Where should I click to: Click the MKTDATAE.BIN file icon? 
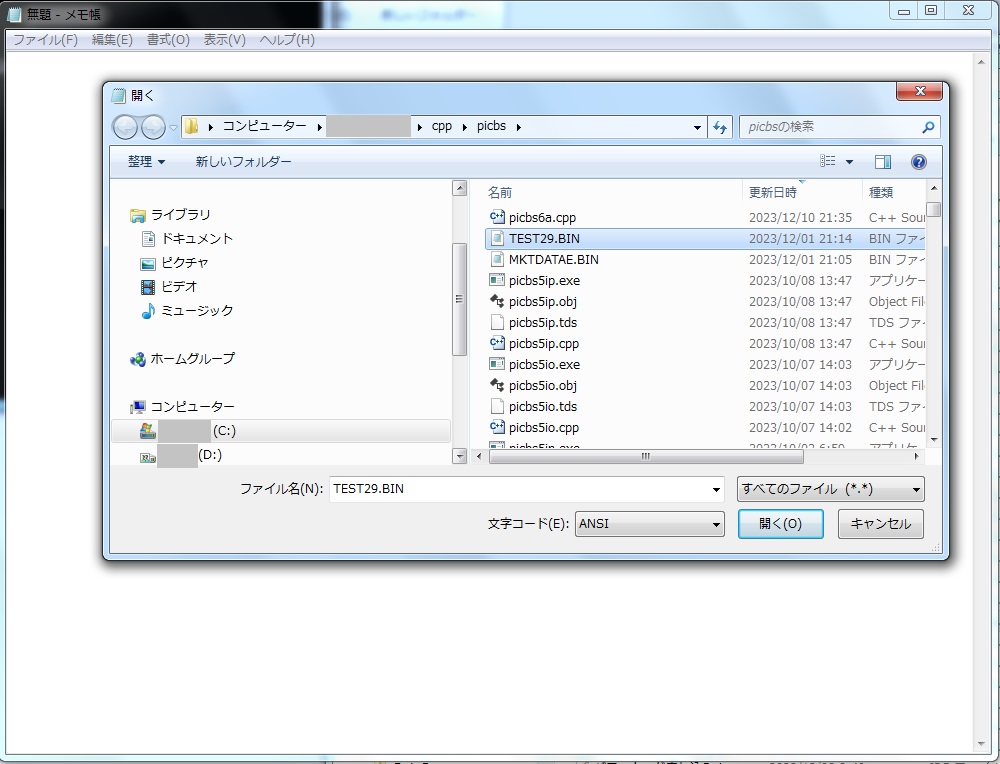pyautogui.click(x=497, y=259)
